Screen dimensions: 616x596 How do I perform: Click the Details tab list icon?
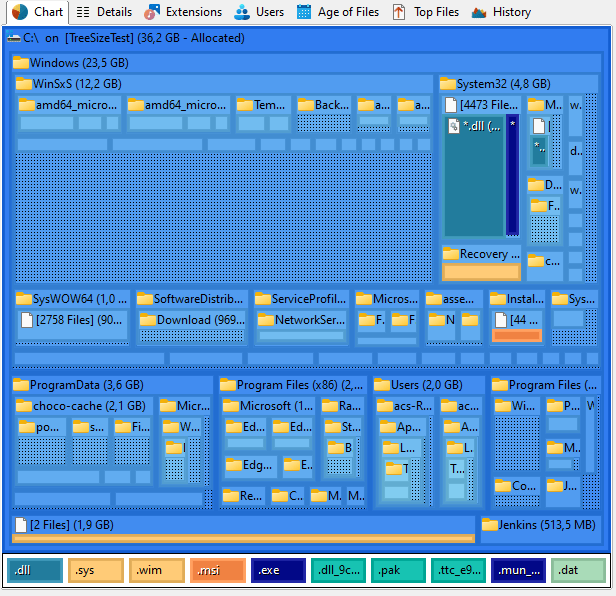point(83,12)
